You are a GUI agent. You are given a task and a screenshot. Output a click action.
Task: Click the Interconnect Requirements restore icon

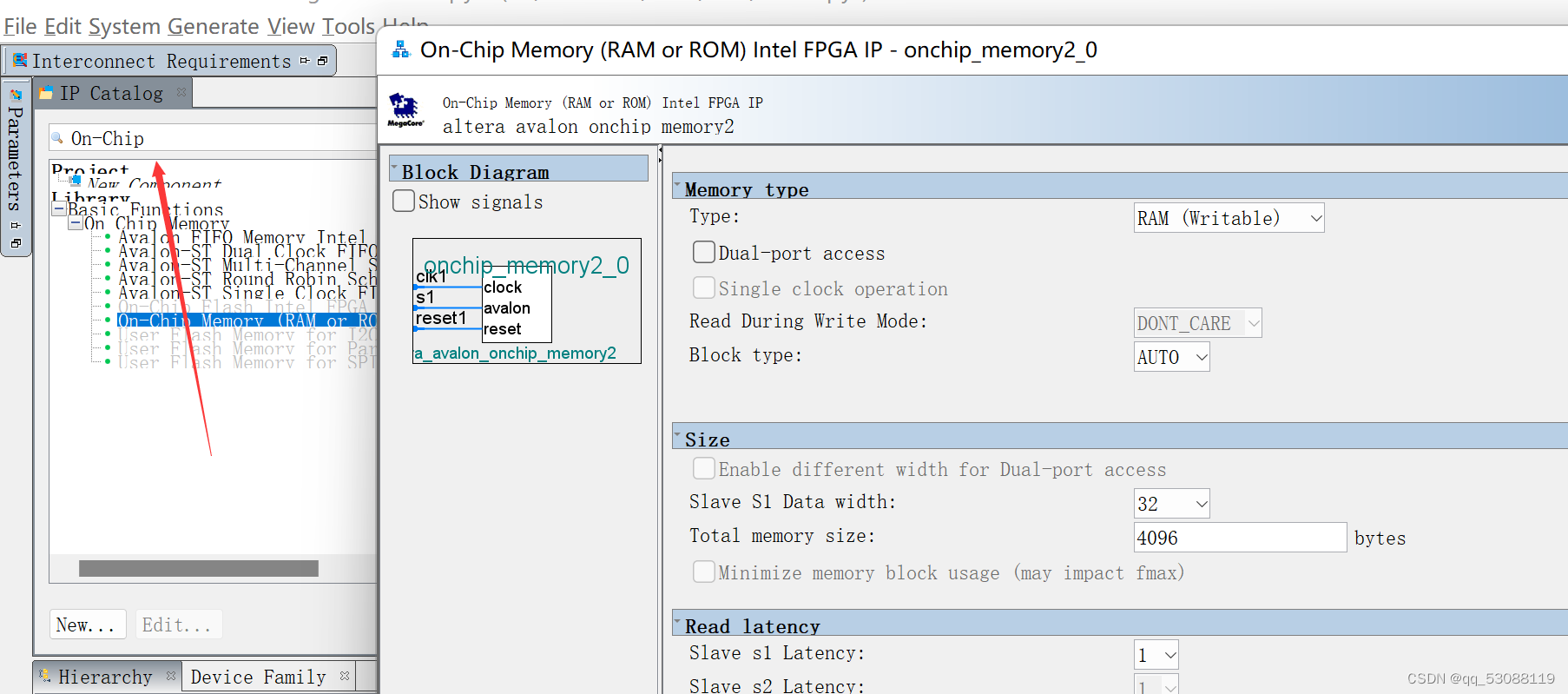tap(322, 61)
